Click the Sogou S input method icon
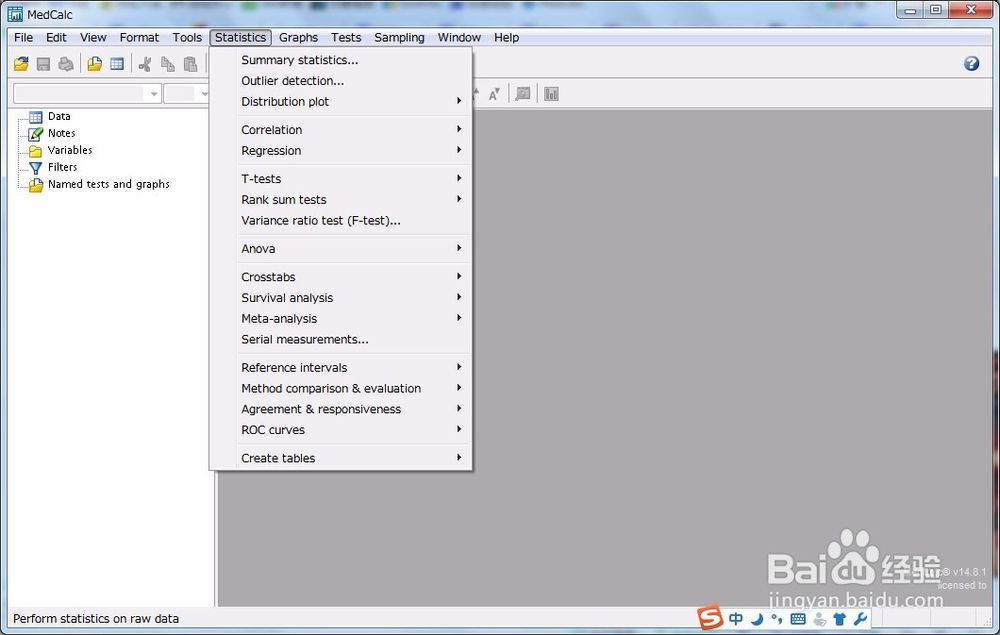This screenshot has width=1000, height=635. (710, 617)
